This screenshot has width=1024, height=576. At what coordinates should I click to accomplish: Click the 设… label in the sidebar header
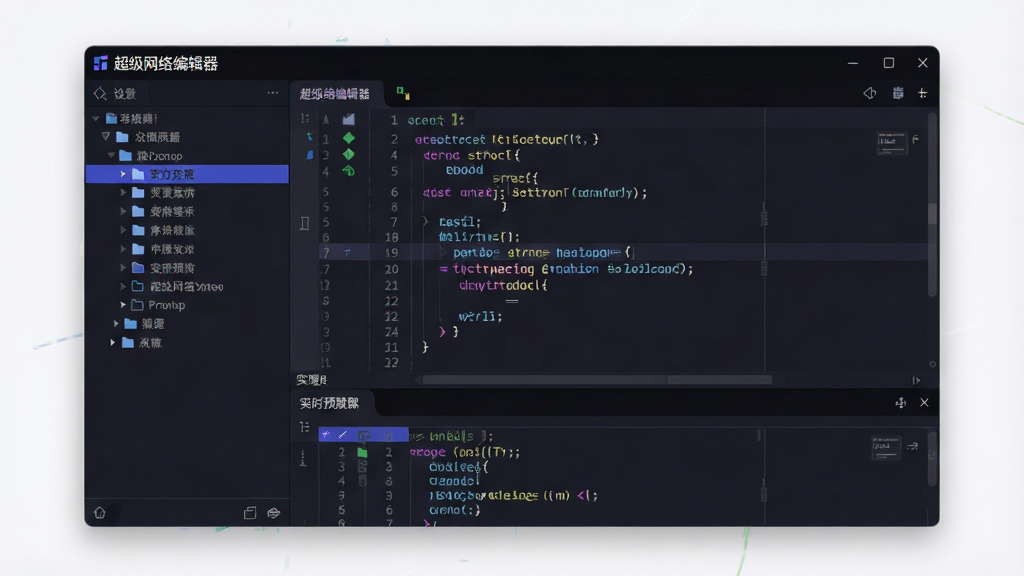[x=125, y=94]
